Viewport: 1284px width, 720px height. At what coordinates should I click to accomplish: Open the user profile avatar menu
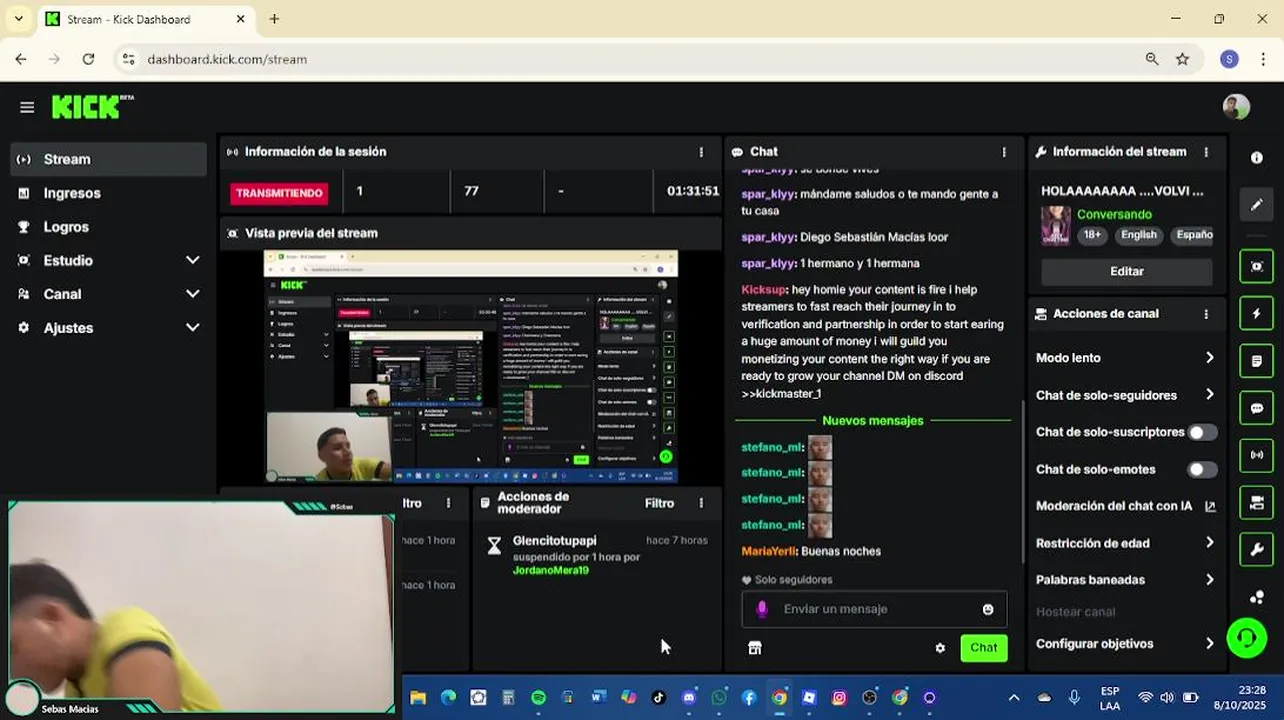tap(1236, 107)
